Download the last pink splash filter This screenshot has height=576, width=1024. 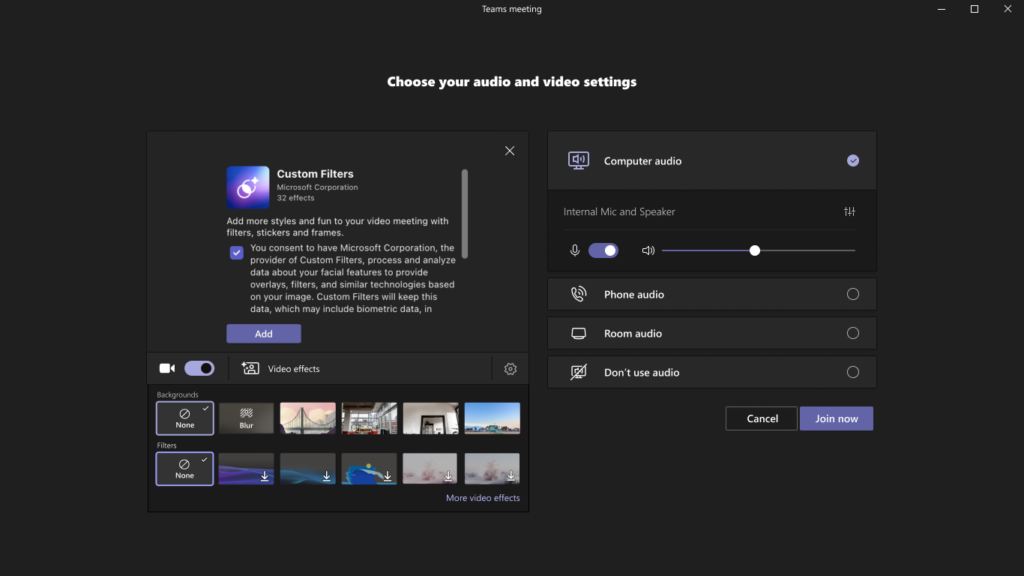492,469
